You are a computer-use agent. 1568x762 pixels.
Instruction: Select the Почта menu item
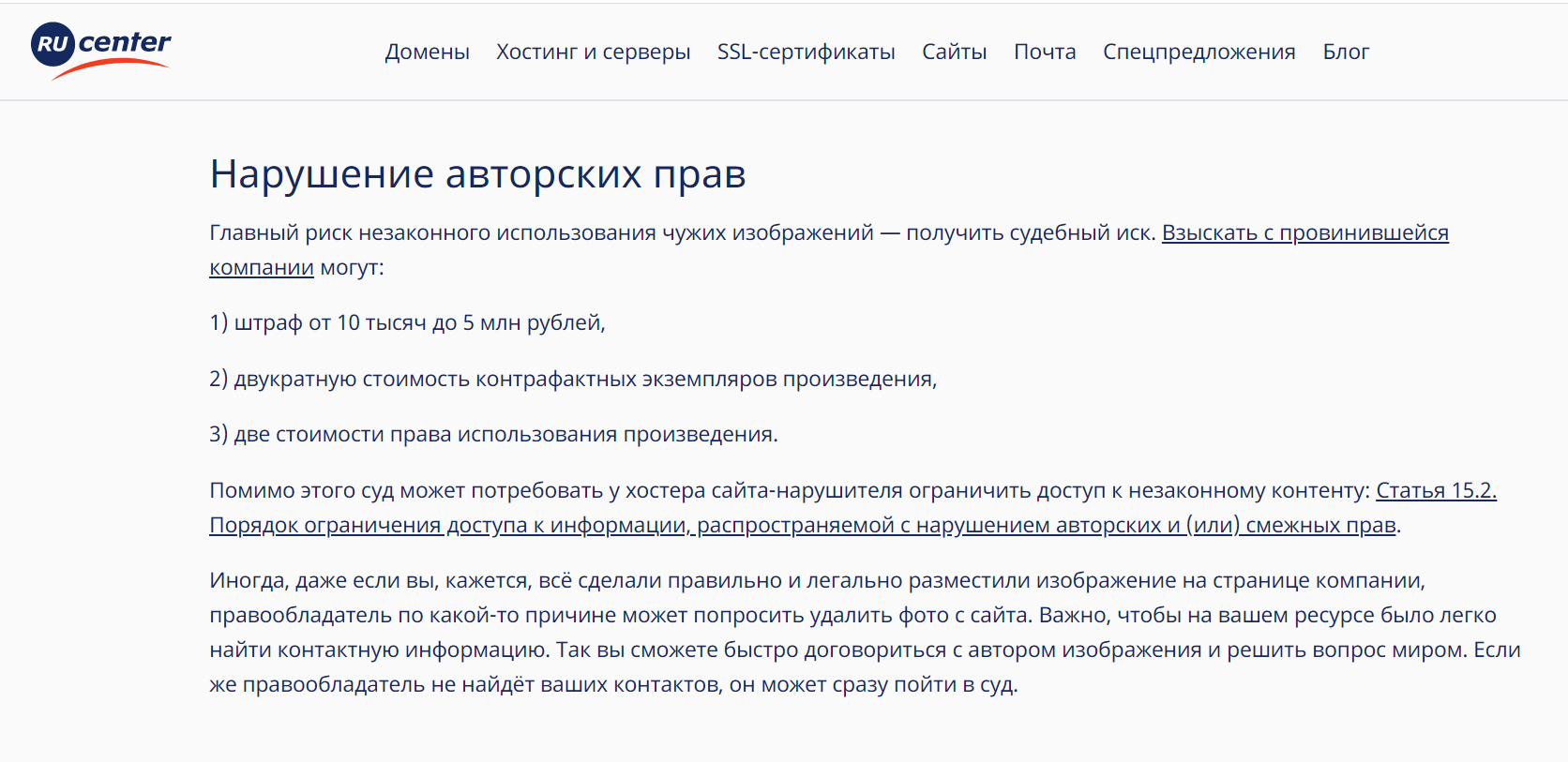pyautogui.click(x=1045, y=52)
